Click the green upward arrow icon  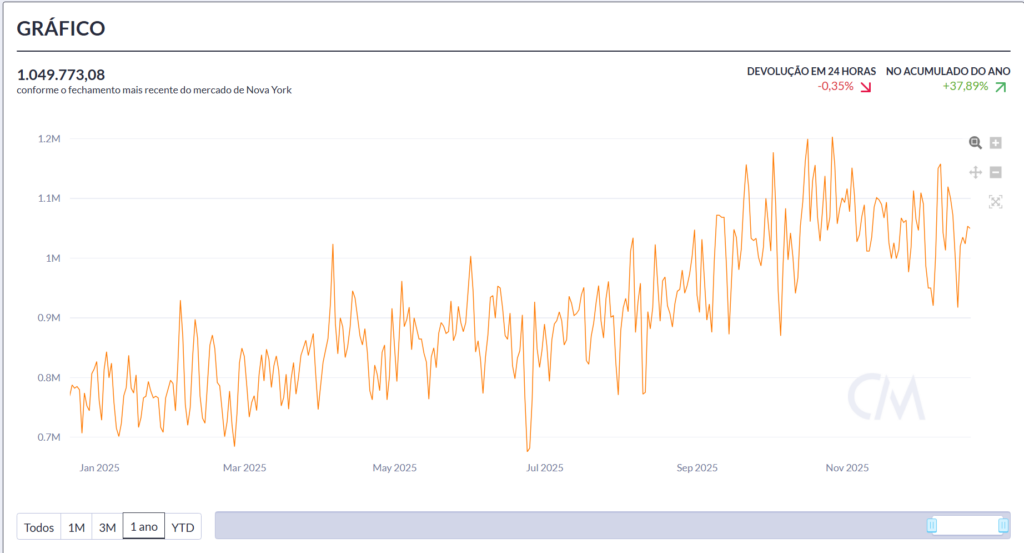point(1000,87)
